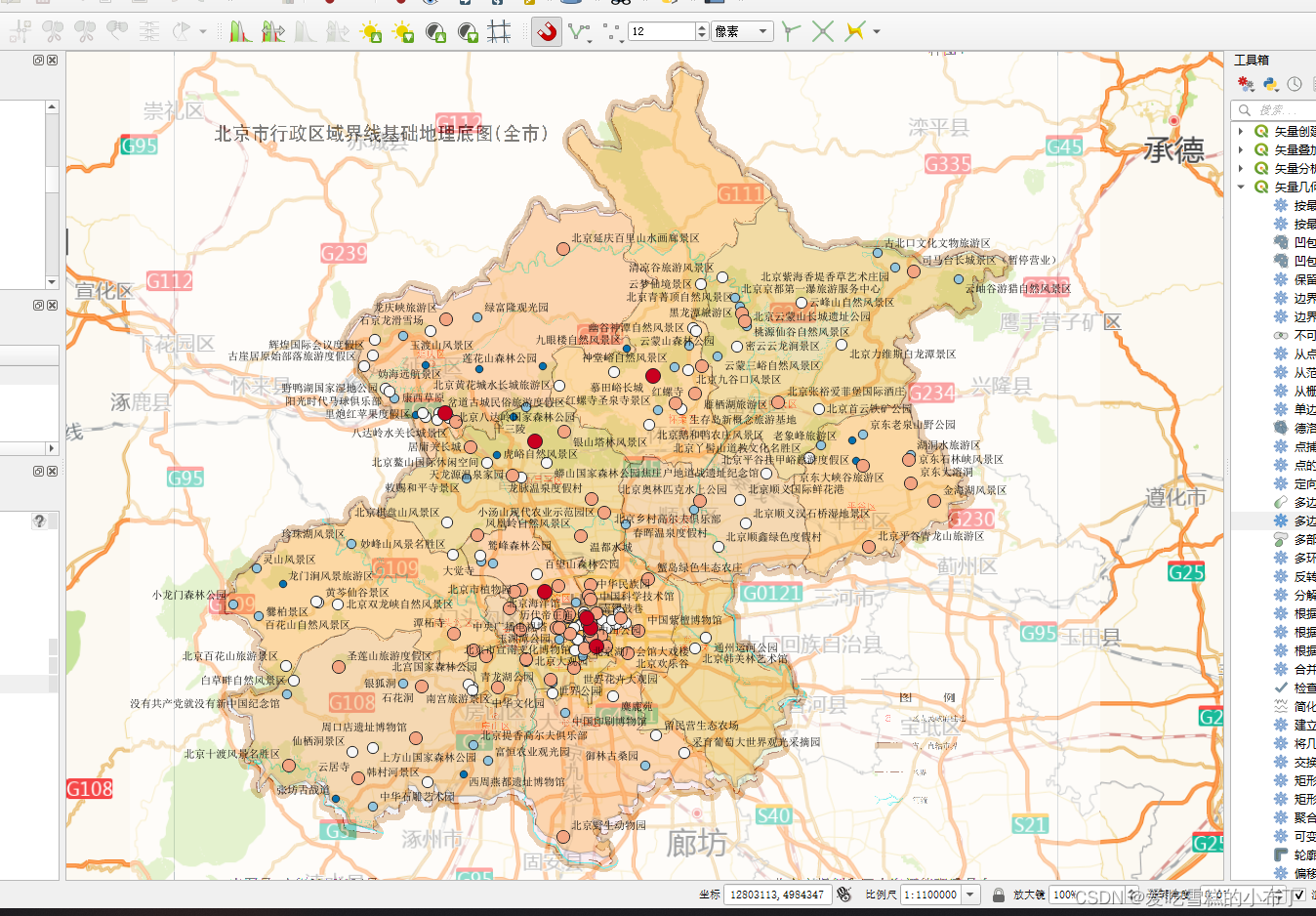Open the dropdown arrow after self-snapping icon
Image resolution: width=1316 pixels, height=916 pixels.
pyautogui.click(x=876, y=32)
